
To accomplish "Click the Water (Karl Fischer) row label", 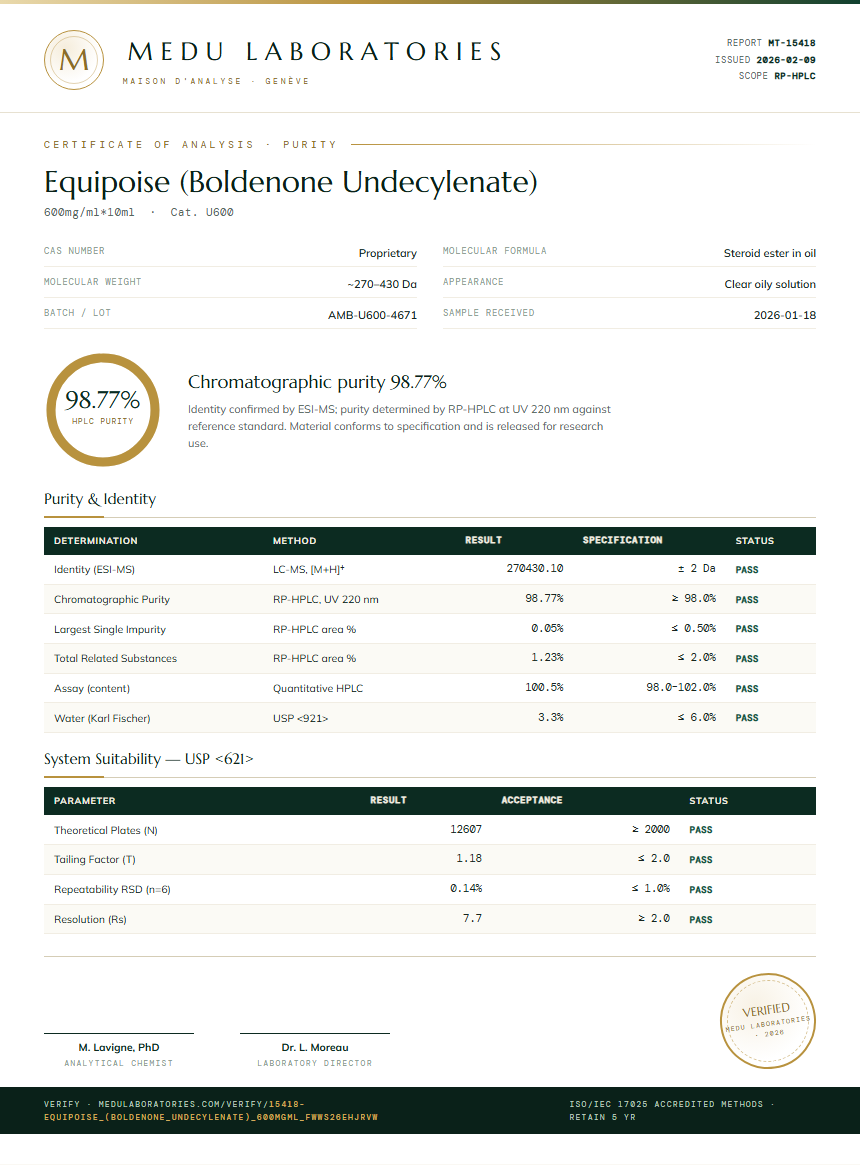I will coord(103,718).
